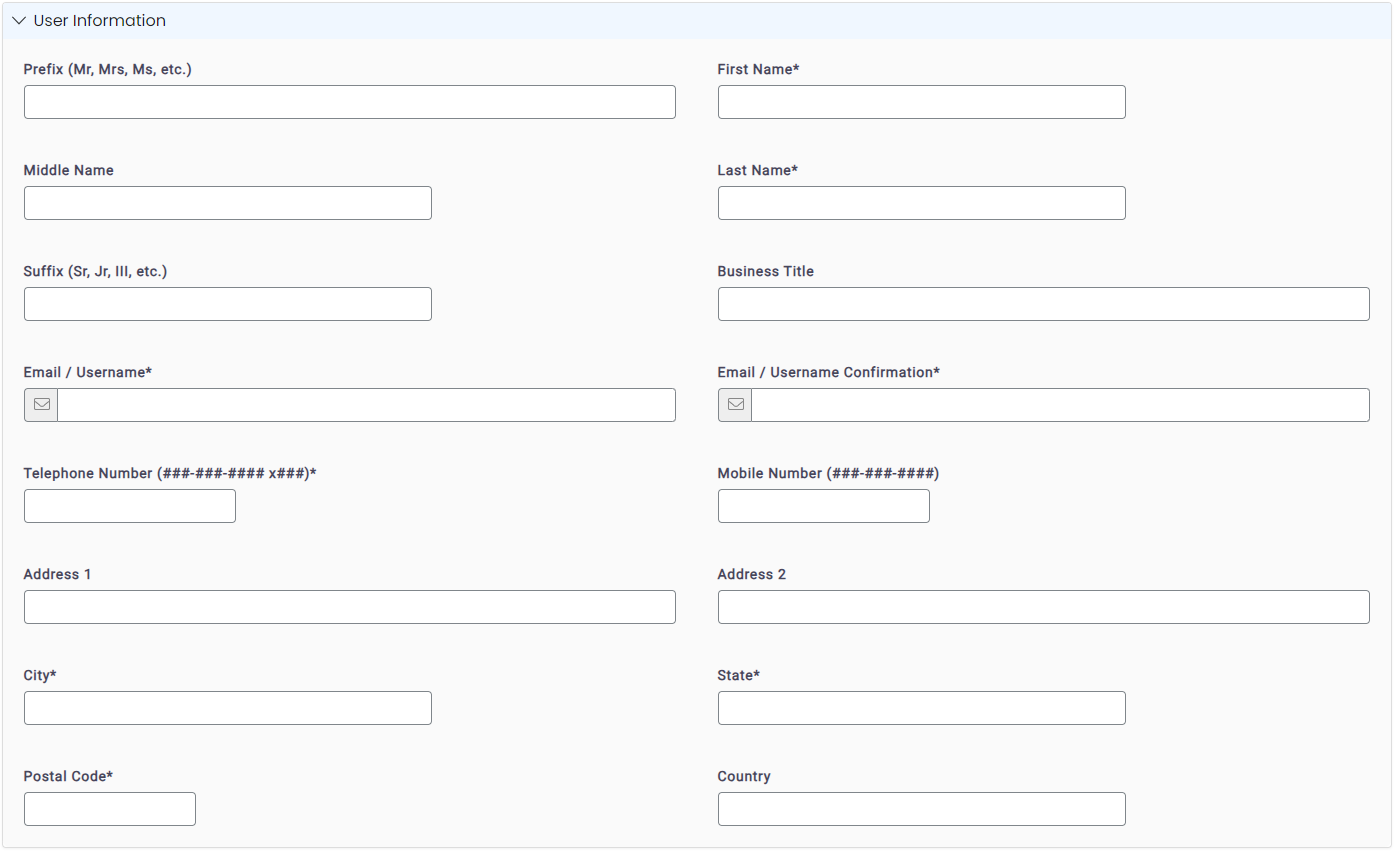Click the City input box
The image size is (1397, 851).
coord(227,707)
